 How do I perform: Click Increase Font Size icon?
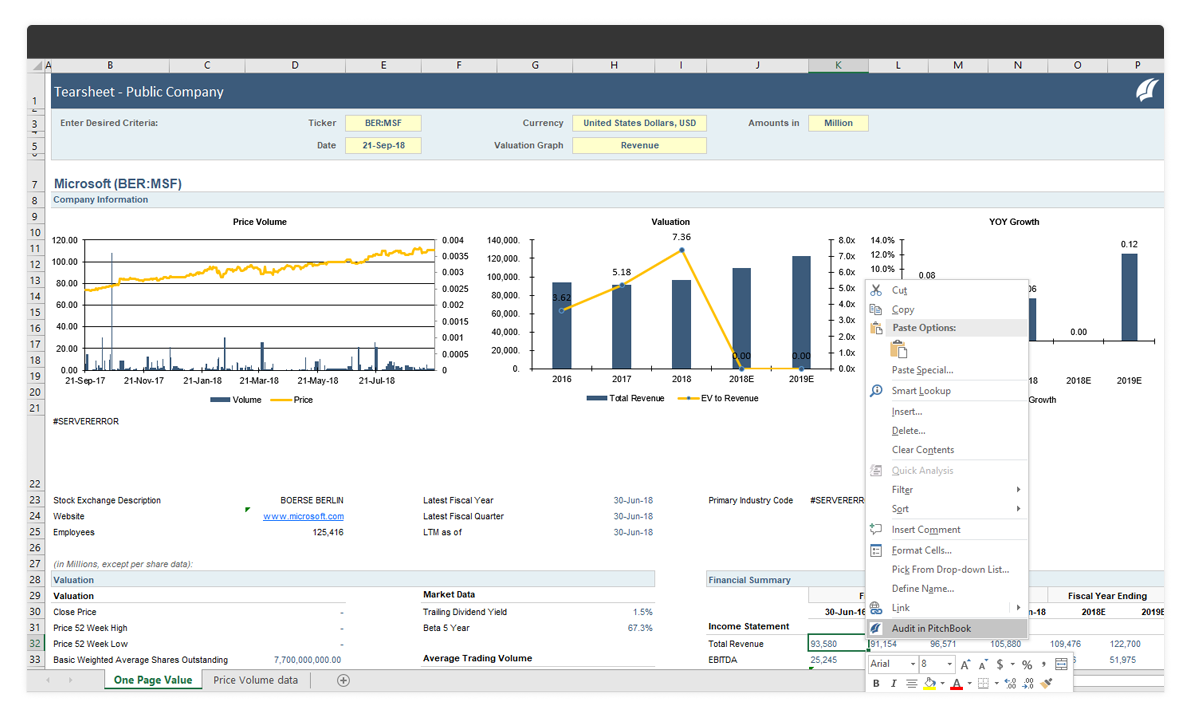click(966, 664)
